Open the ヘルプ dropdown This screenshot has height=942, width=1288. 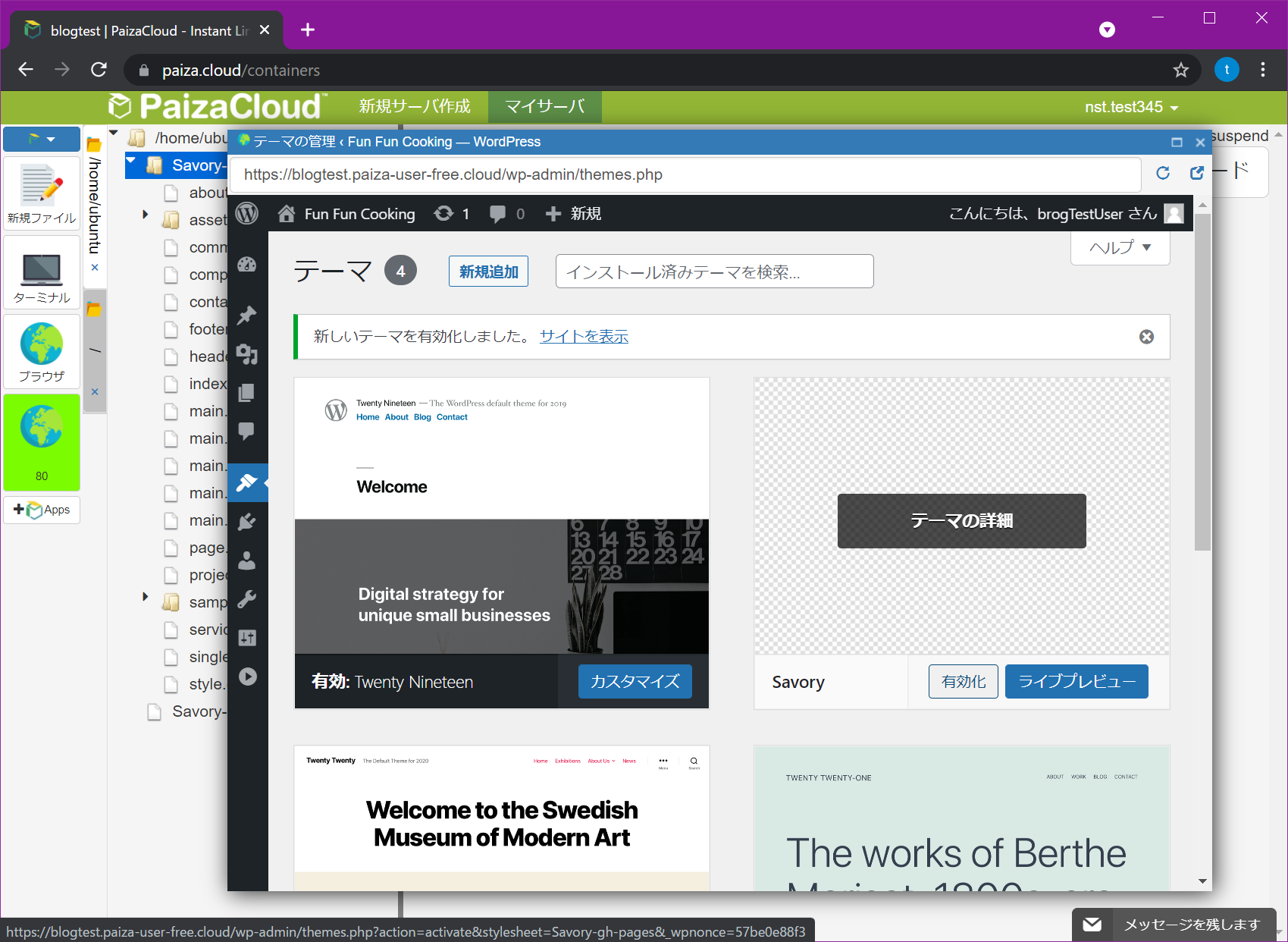click(x=1120, y=247)
